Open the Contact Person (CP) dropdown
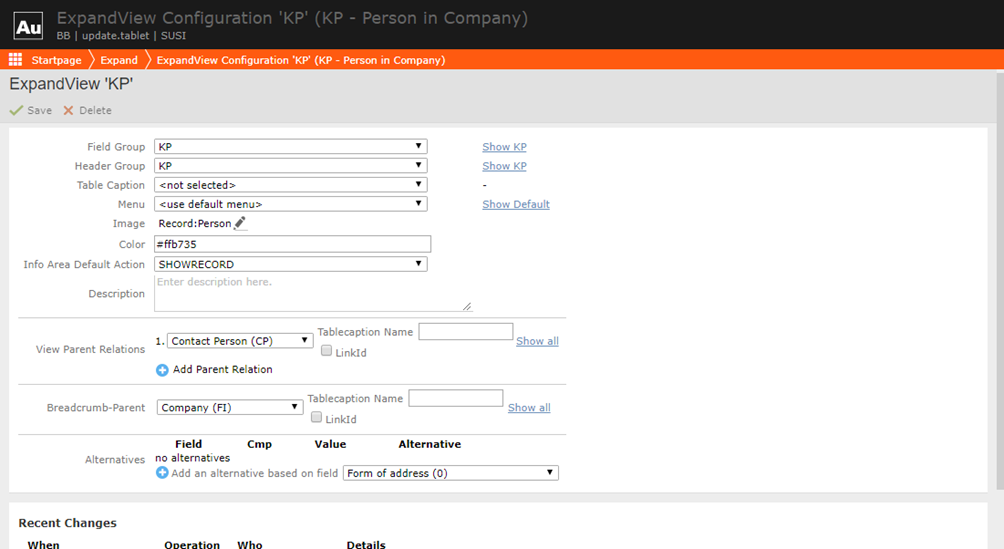The width and height of the screenshot is (1004, 549). pos(240,341)
